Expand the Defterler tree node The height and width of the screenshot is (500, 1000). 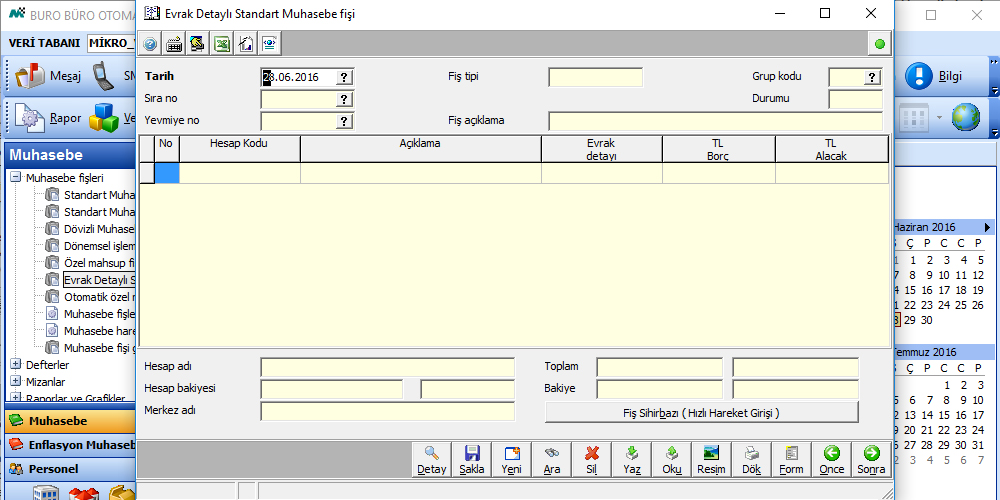(x=16, y=365)
